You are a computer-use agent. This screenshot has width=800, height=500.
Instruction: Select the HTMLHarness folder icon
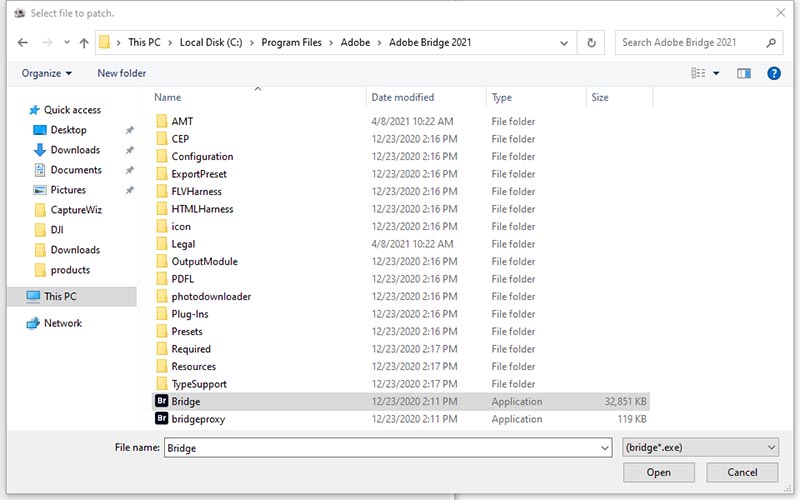162,209
